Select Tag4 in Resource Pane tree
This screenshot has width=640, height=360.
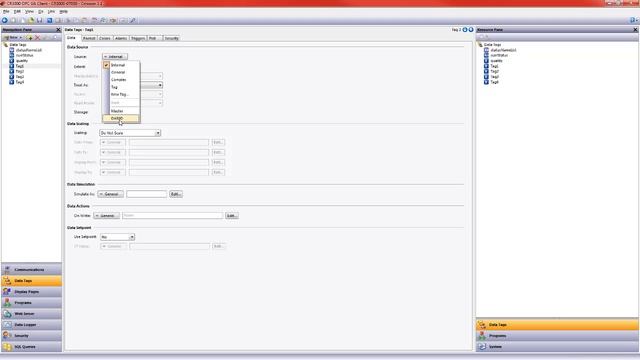pos(494,82)
